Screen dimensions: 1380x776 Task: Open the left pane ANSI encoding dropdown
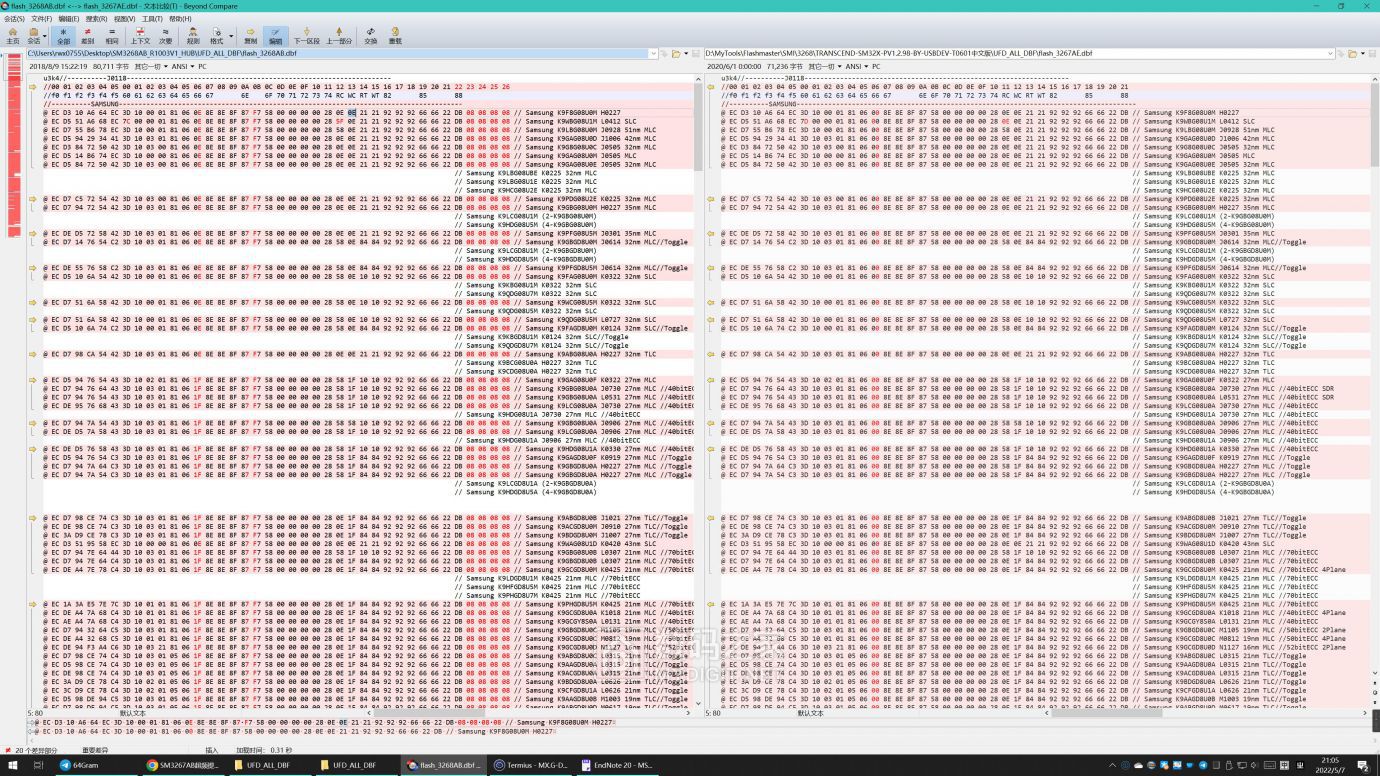point(182,67)
